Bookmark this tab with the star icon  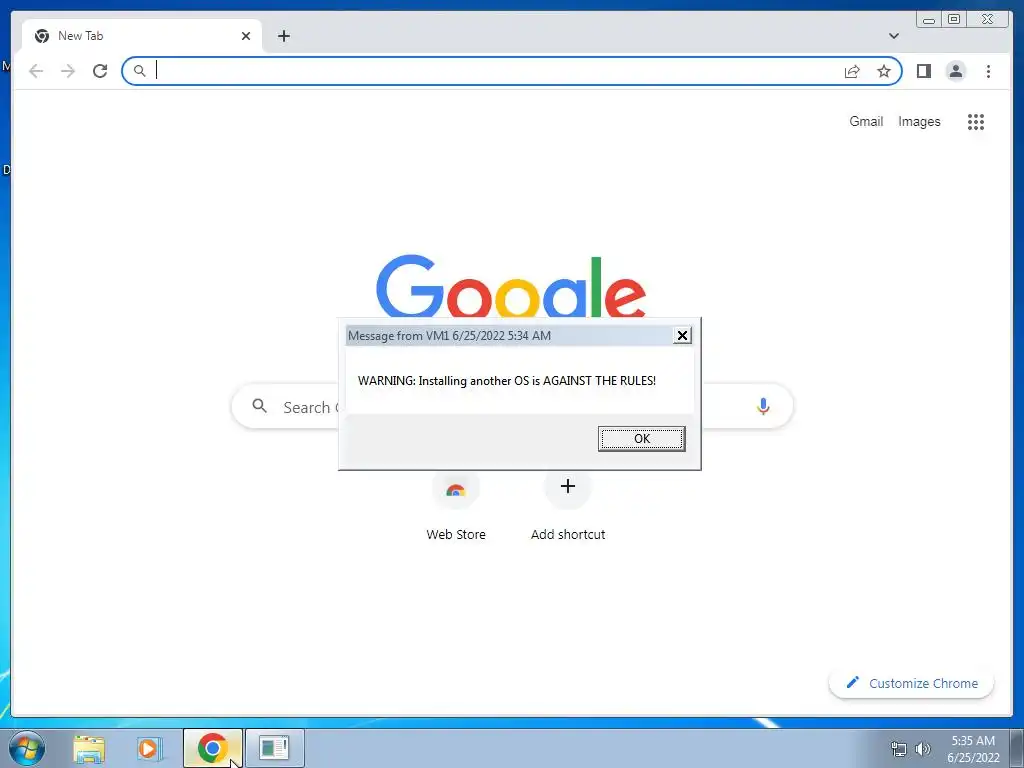pos(884,71)
